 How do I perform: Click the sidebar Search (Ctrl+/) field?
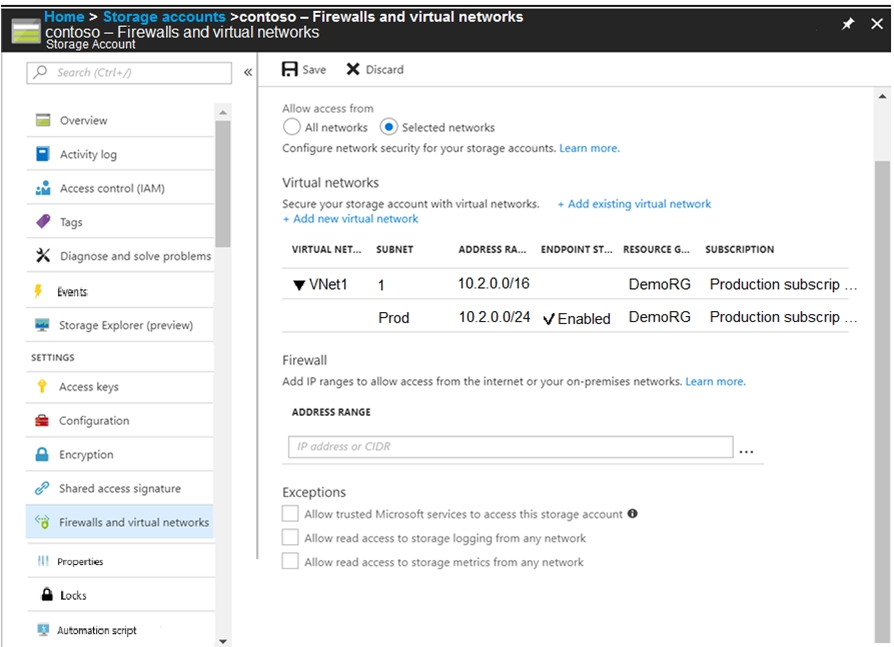pos(129,72)
